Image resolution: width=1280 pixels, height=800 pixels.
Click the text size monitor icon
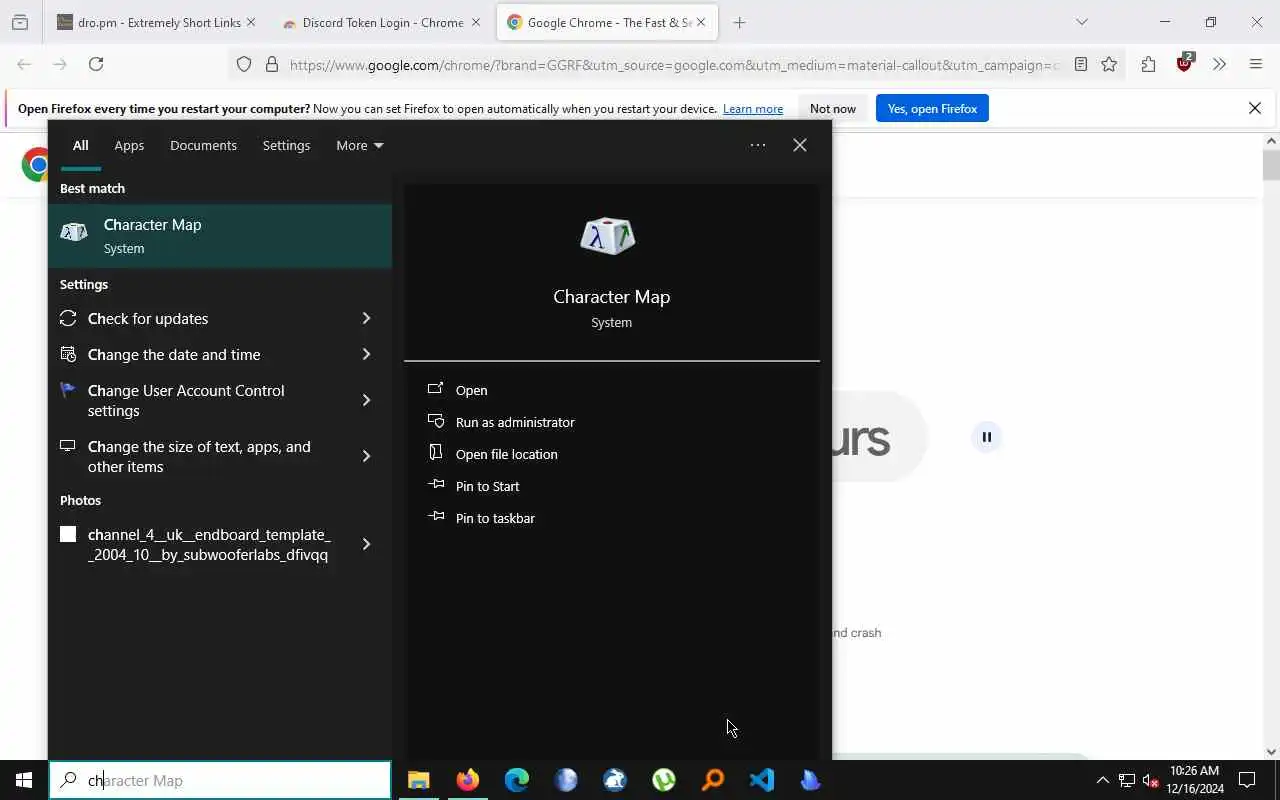click(68, 446)
